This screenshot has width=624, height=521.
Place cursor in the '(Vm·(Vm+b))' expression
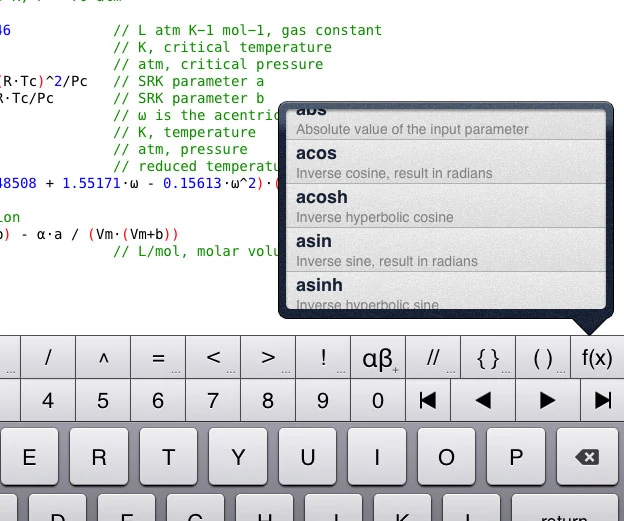pos(133,234)
